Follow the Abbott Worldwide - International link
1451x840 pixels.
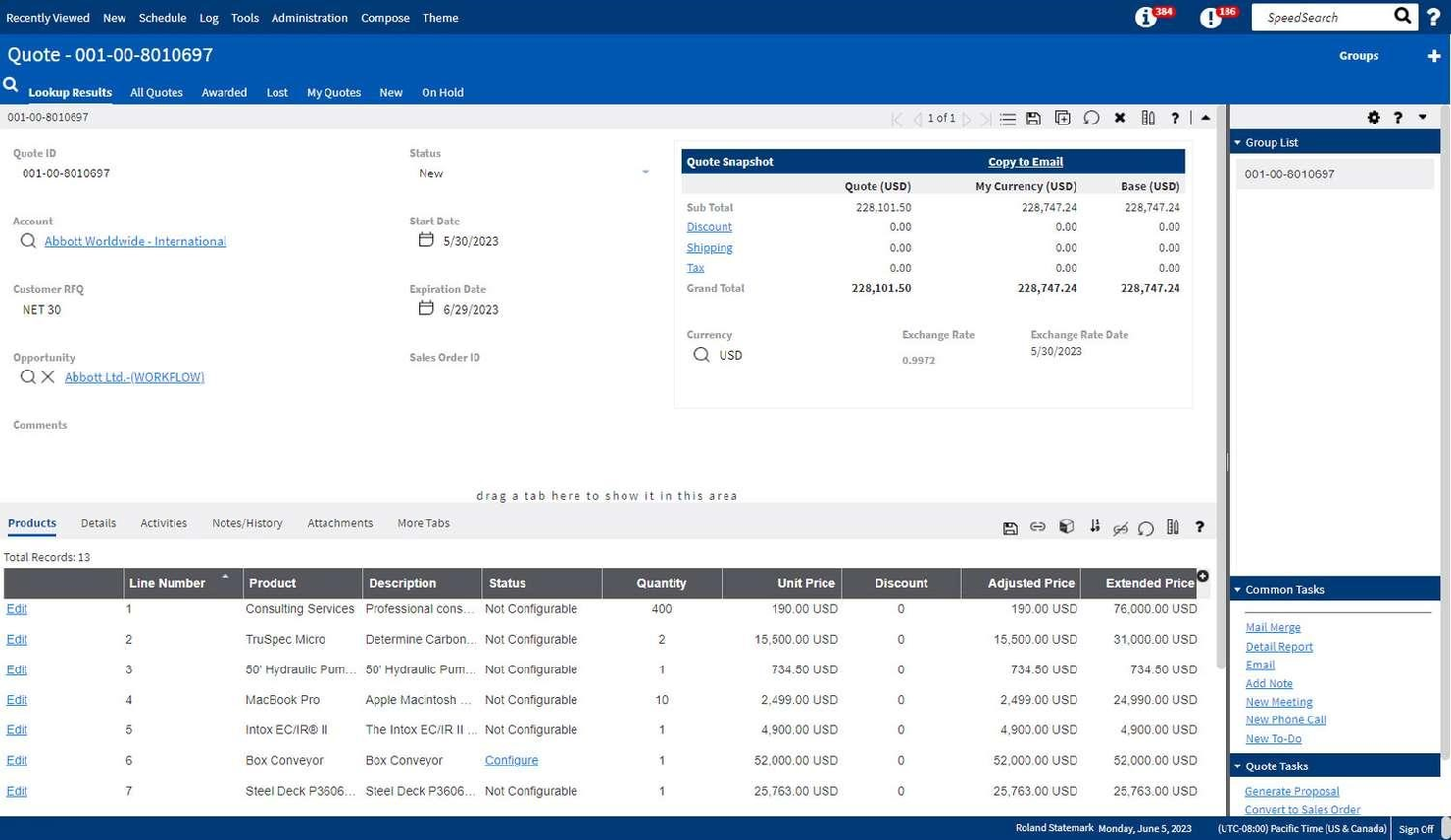(x=135, y=241)
